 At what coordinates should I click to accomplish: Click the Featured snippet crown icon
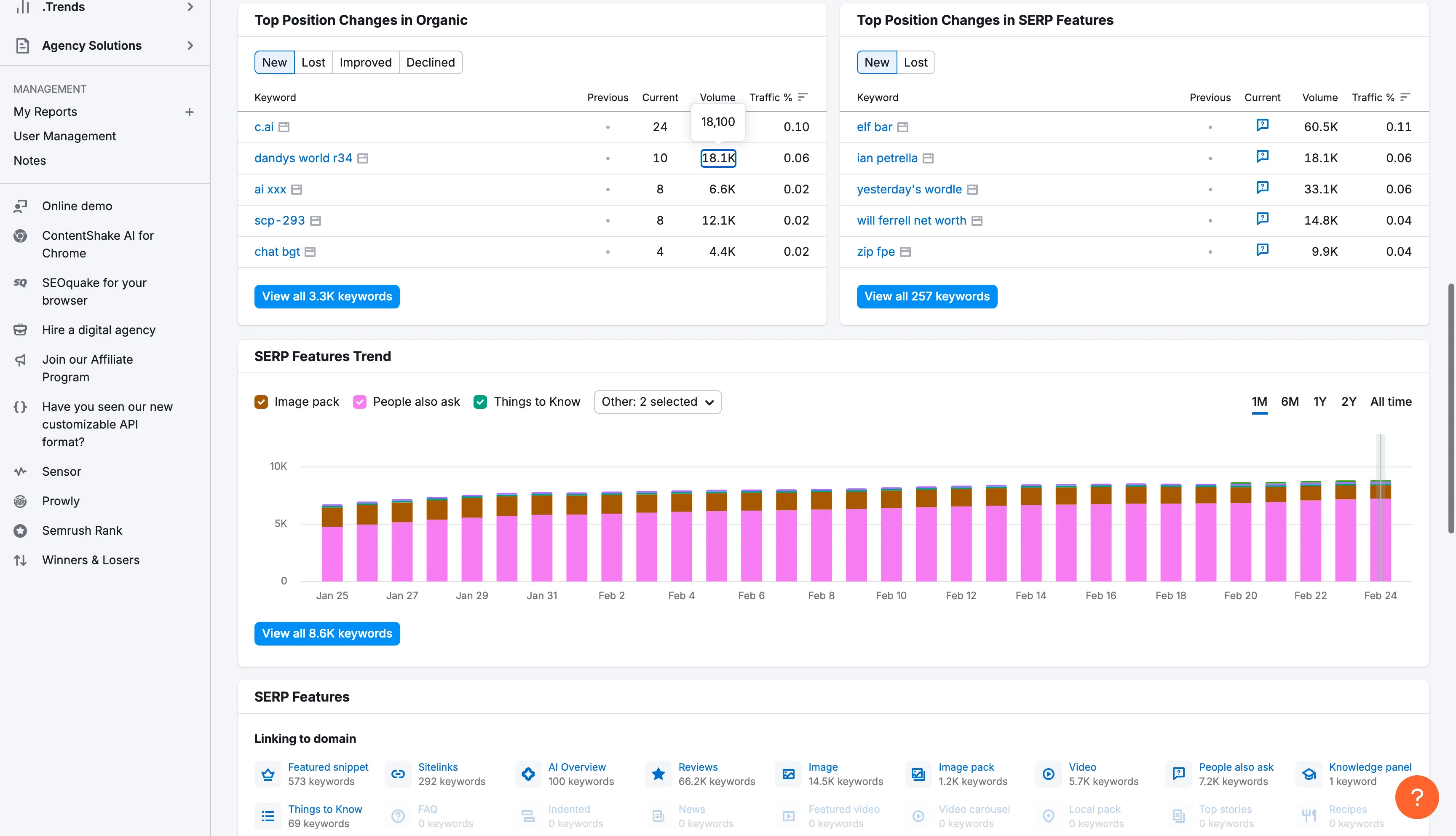268,774
